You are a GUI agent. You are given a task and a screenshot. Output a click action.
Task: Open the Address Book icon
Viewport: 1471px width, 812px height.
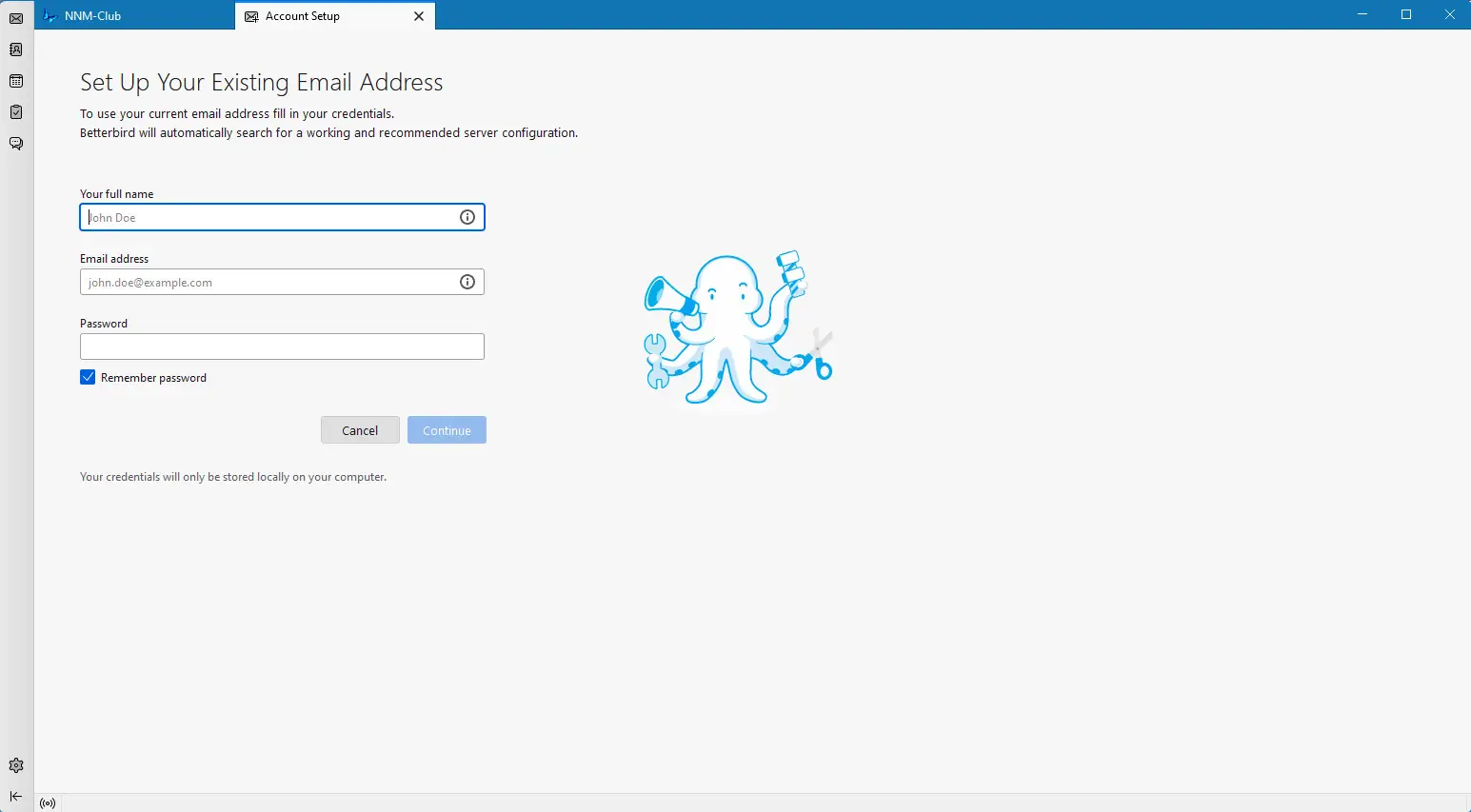point(16,50)
